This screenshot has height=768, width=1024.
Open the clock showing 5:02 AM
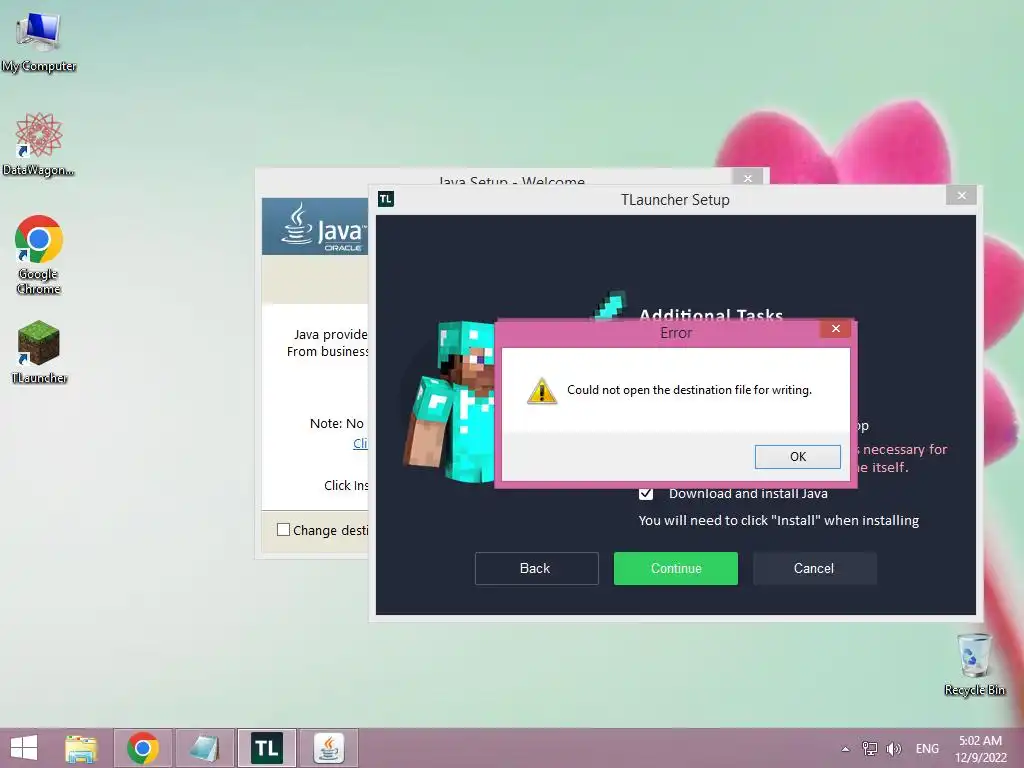click(980, 749)
